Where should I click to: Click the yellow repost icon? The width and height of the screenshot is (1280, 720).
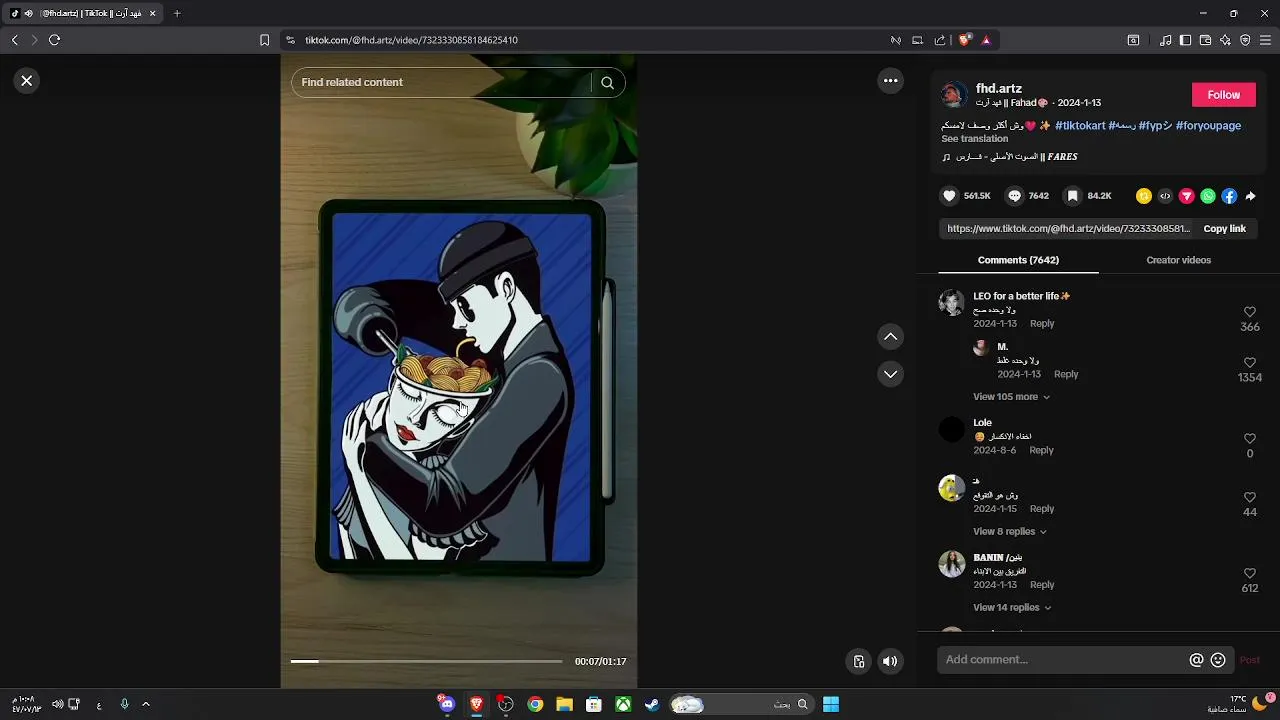point(1144,196)
